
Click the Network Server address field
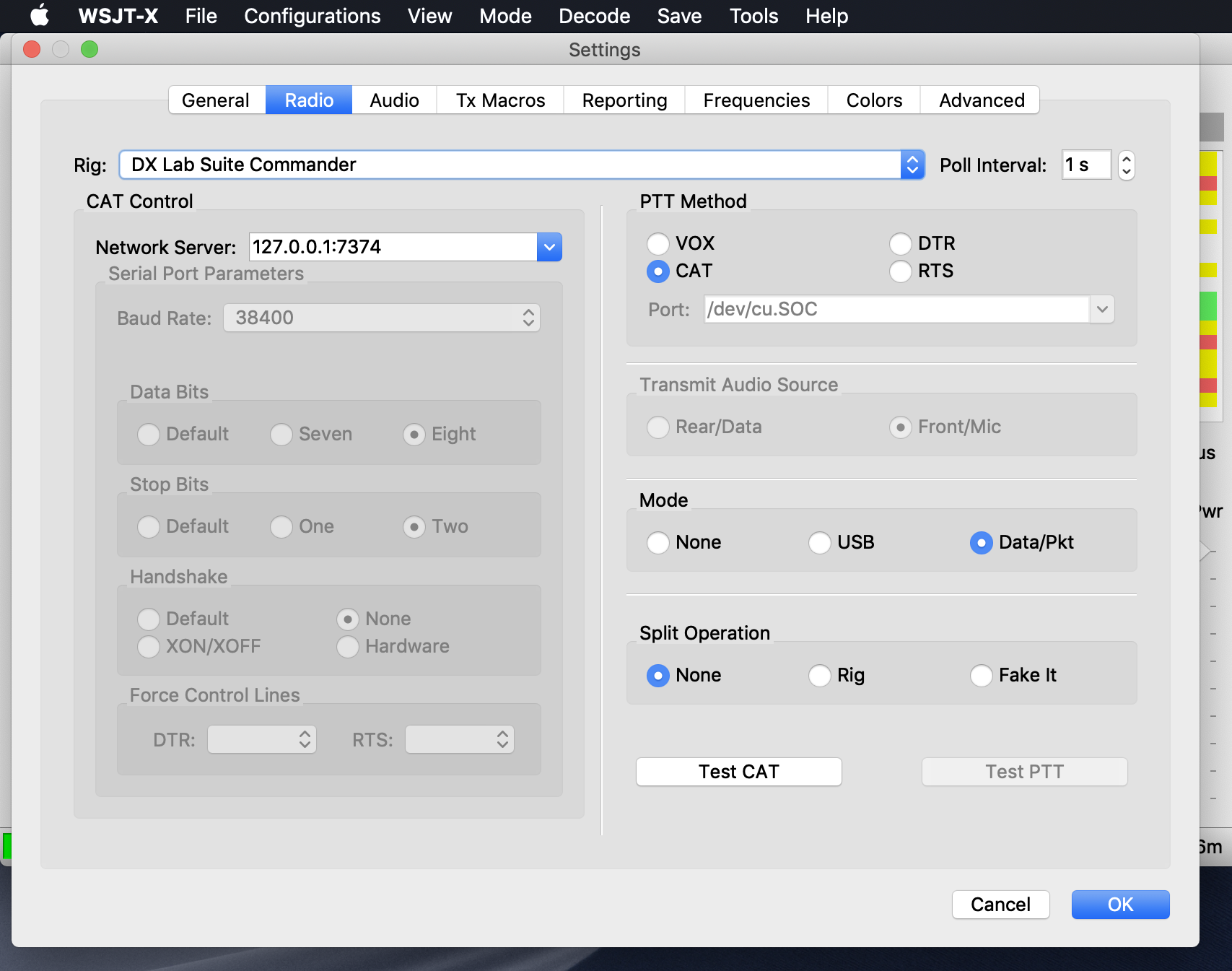pyautogui.click(x=393, y=247)
